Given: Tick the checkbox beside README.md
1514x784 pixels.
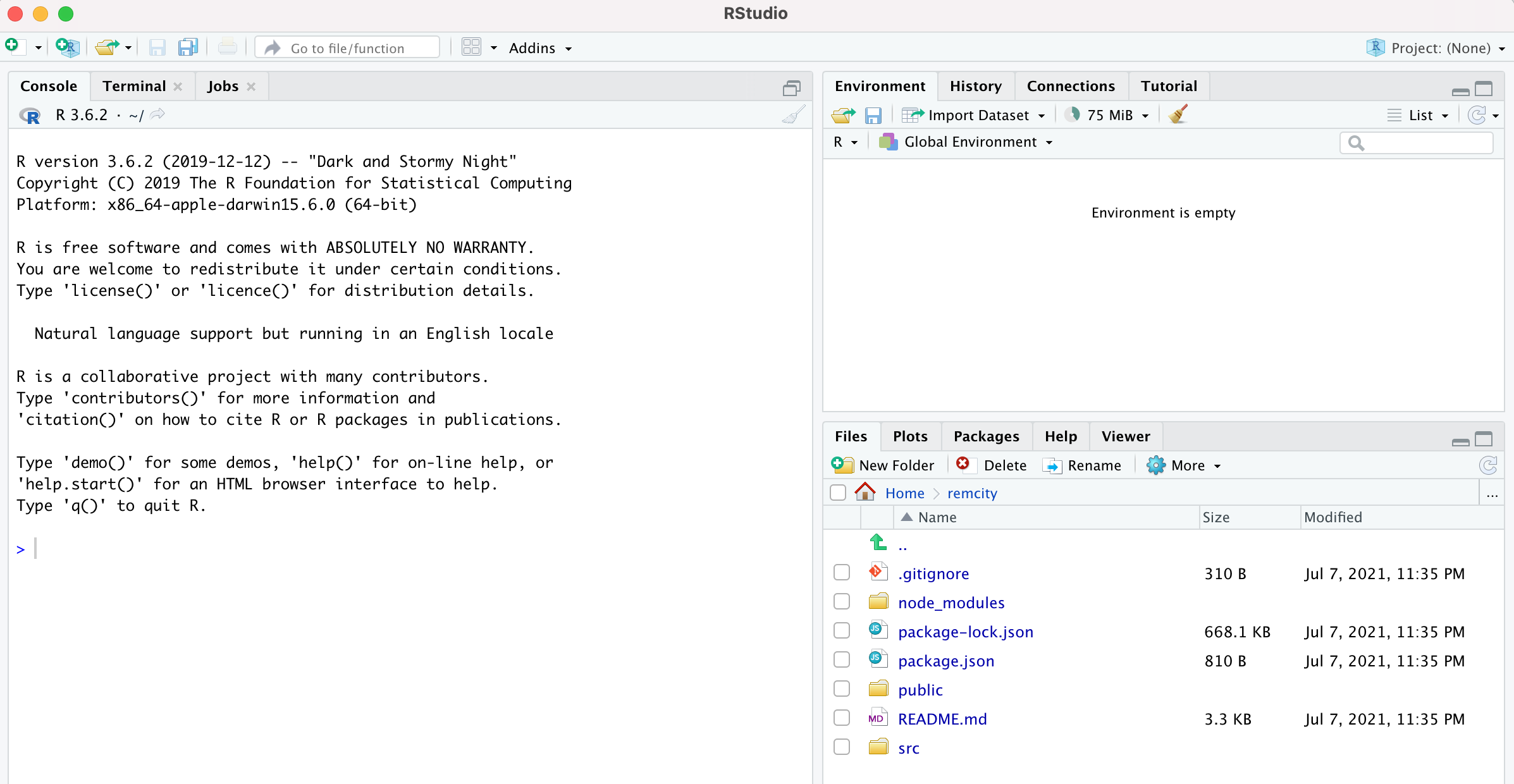Looking at the screenshot, I should point(842,718).
